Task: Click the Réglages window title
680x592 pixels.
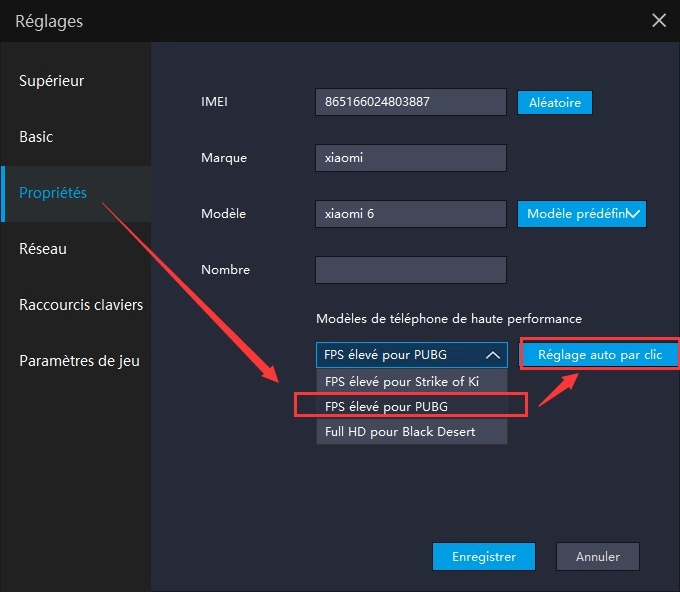Action: click(x=49, y=21)
